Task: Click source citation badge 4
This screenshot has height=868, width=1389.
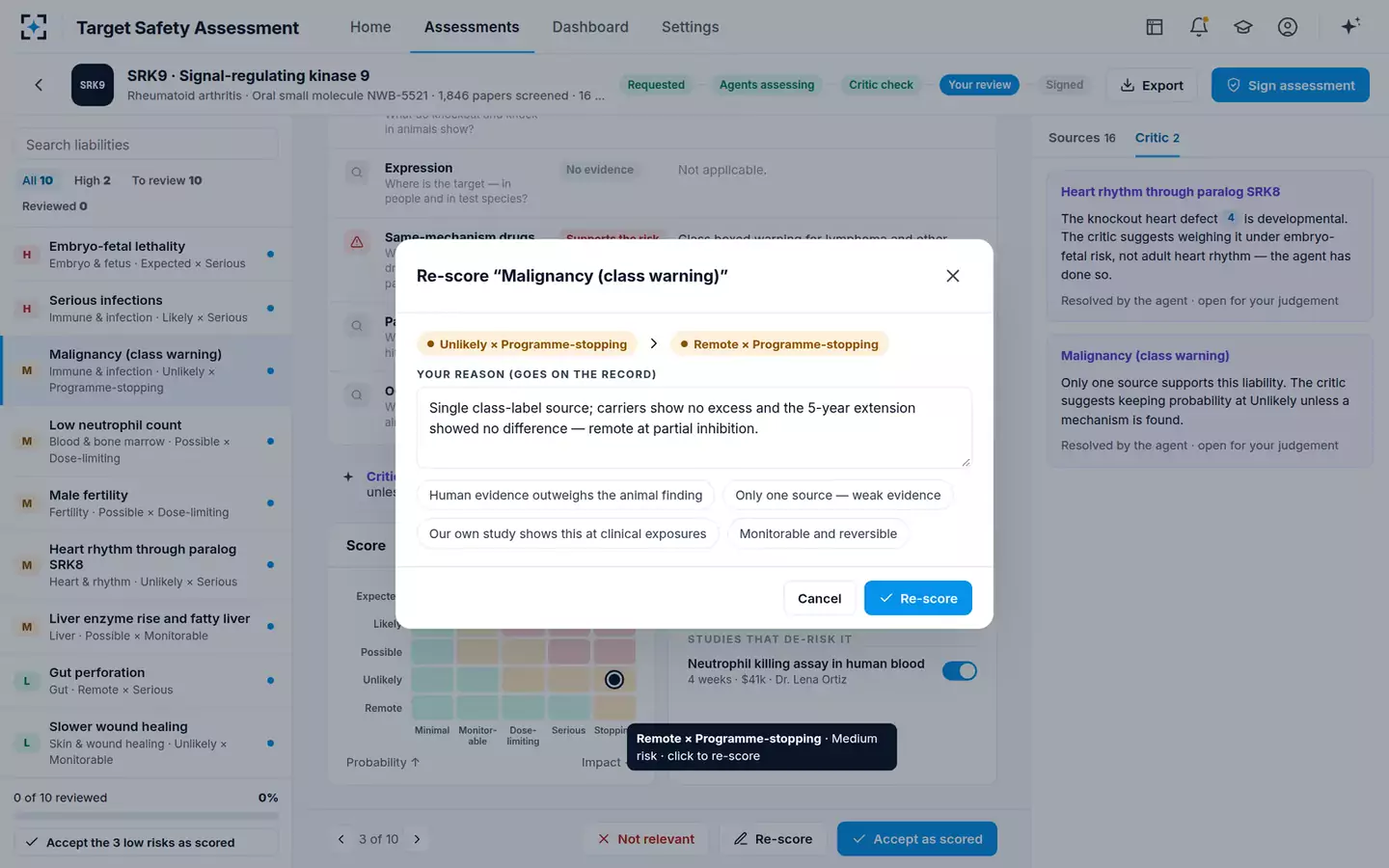Action: [1231, 218]
